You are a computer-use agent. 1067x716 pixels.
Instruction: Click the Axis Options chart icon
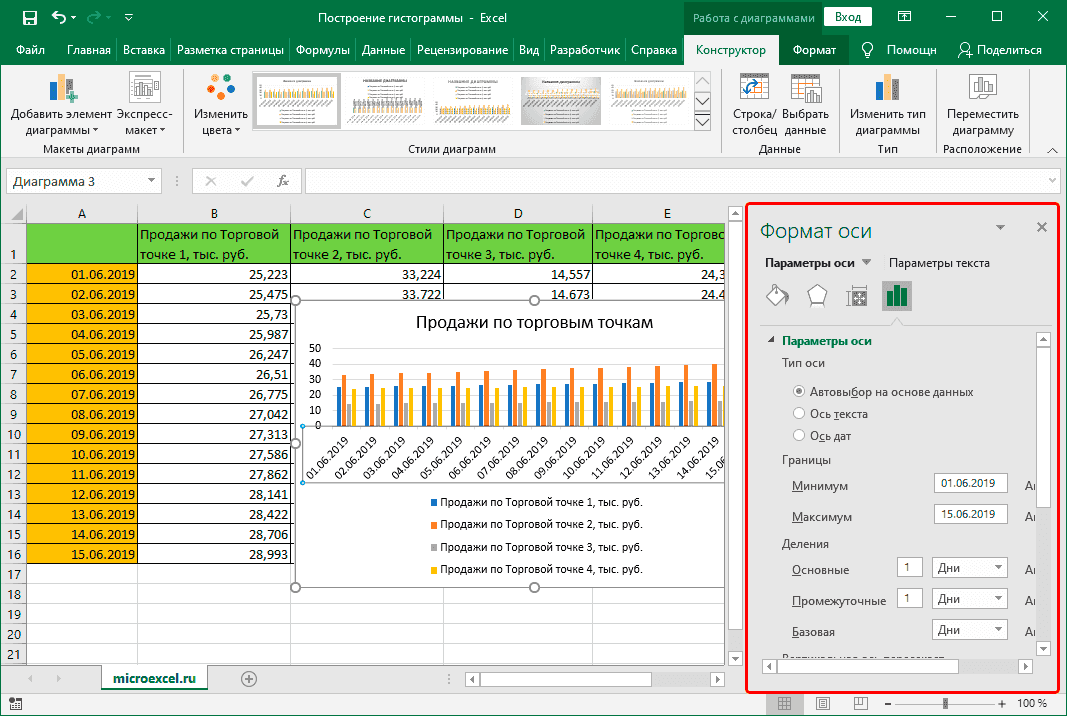pyautogui.click(x=897, y=296)
